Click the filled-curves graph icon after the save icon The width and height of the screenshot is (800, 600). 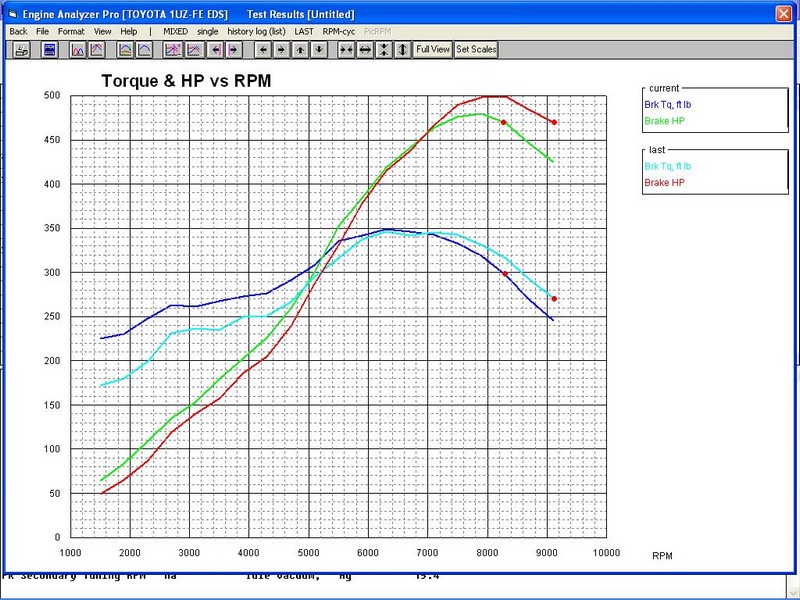pos(78,49)
